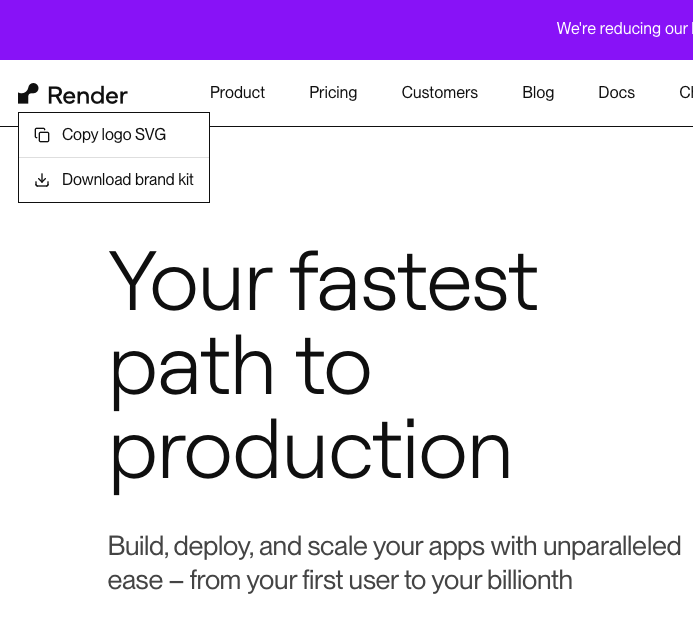Click the "path to" headline line
693x629 pixels.
point(240,367)
